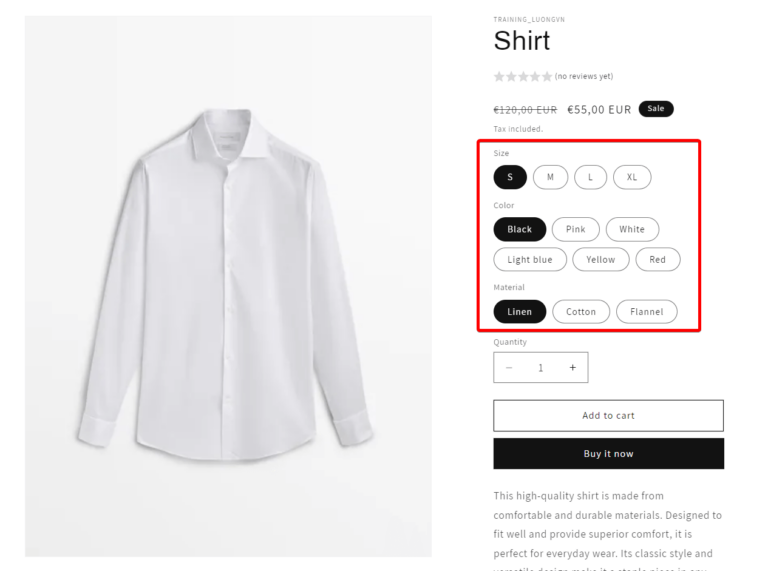
Task: Pick the Pink color option
Action: pyautogui.click(x=576, y=229)
